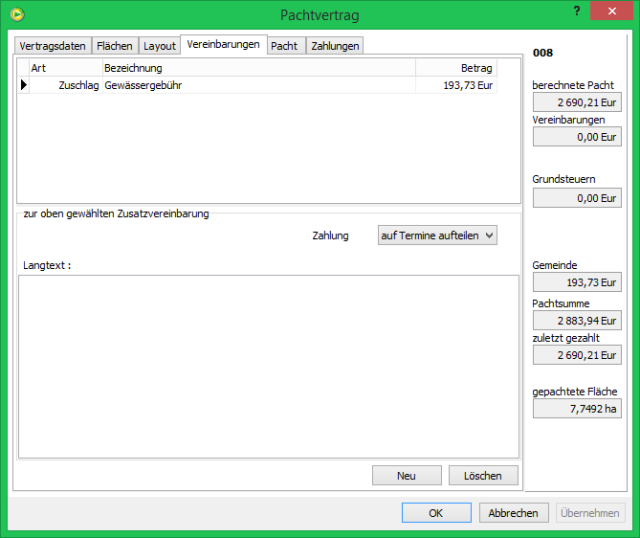The image size is (640, 538).
Task: Click the Neu button
Action: (x=406, y=476)
